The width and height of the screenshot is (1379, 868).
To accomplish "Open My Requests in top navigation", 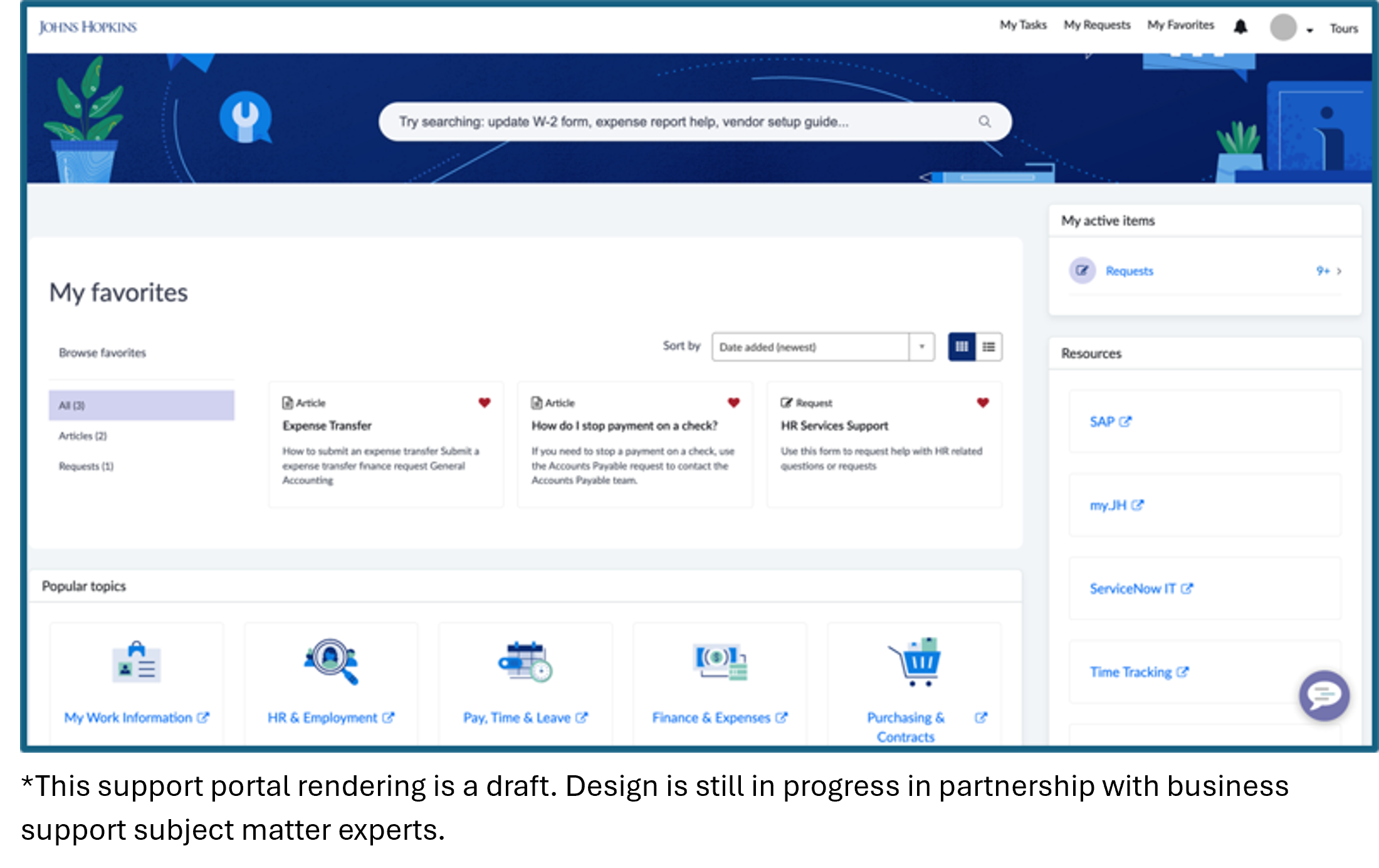I will pos(1097,25).
